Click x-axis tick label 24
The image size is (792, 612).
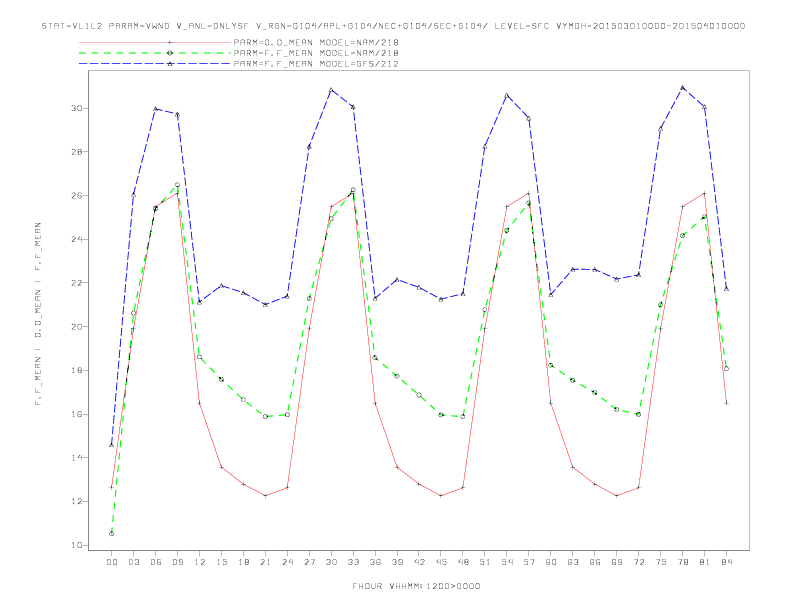287,562
